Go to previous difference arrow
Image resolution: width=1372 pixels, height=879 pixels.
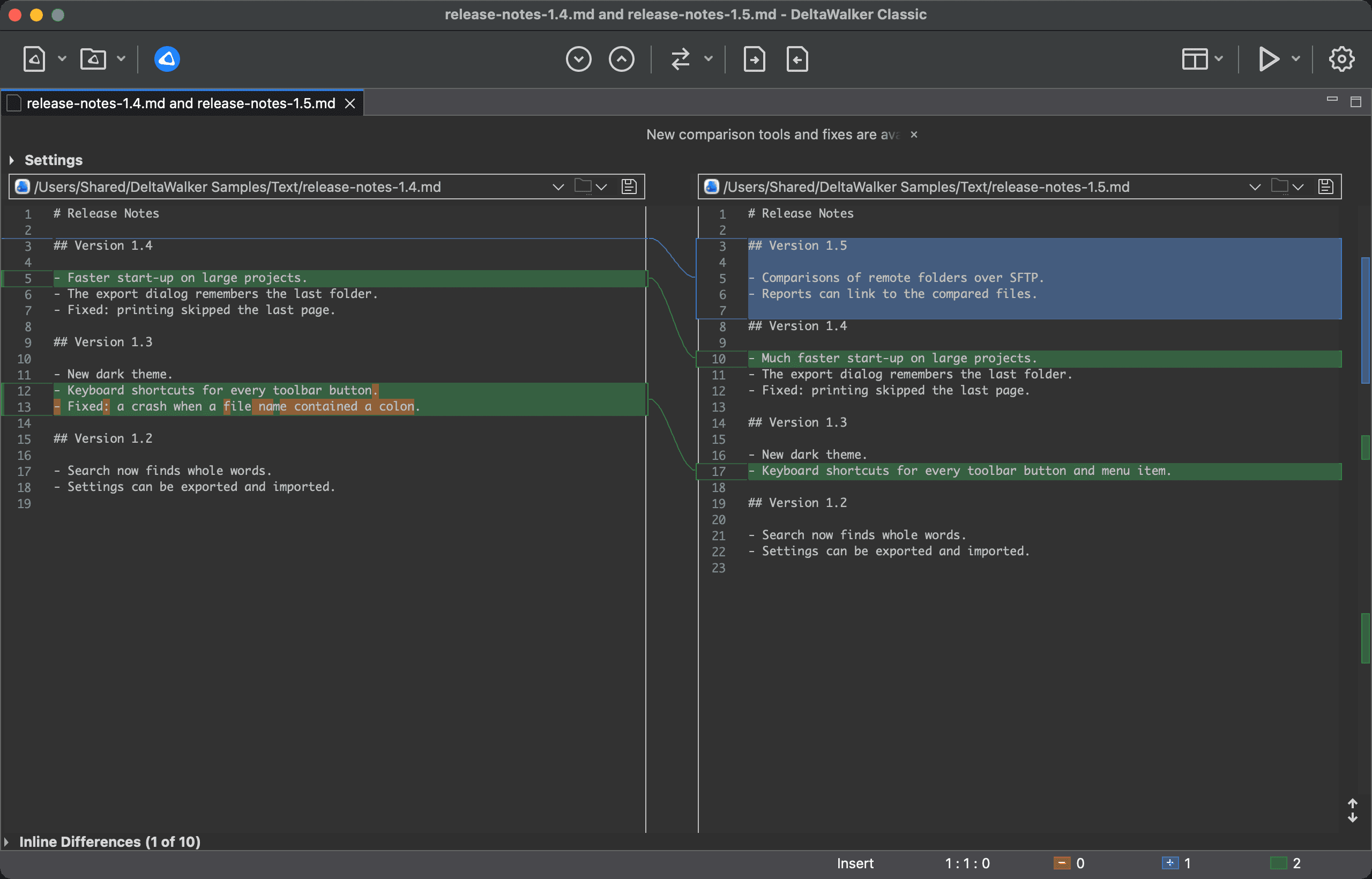(x=621, y=59)
